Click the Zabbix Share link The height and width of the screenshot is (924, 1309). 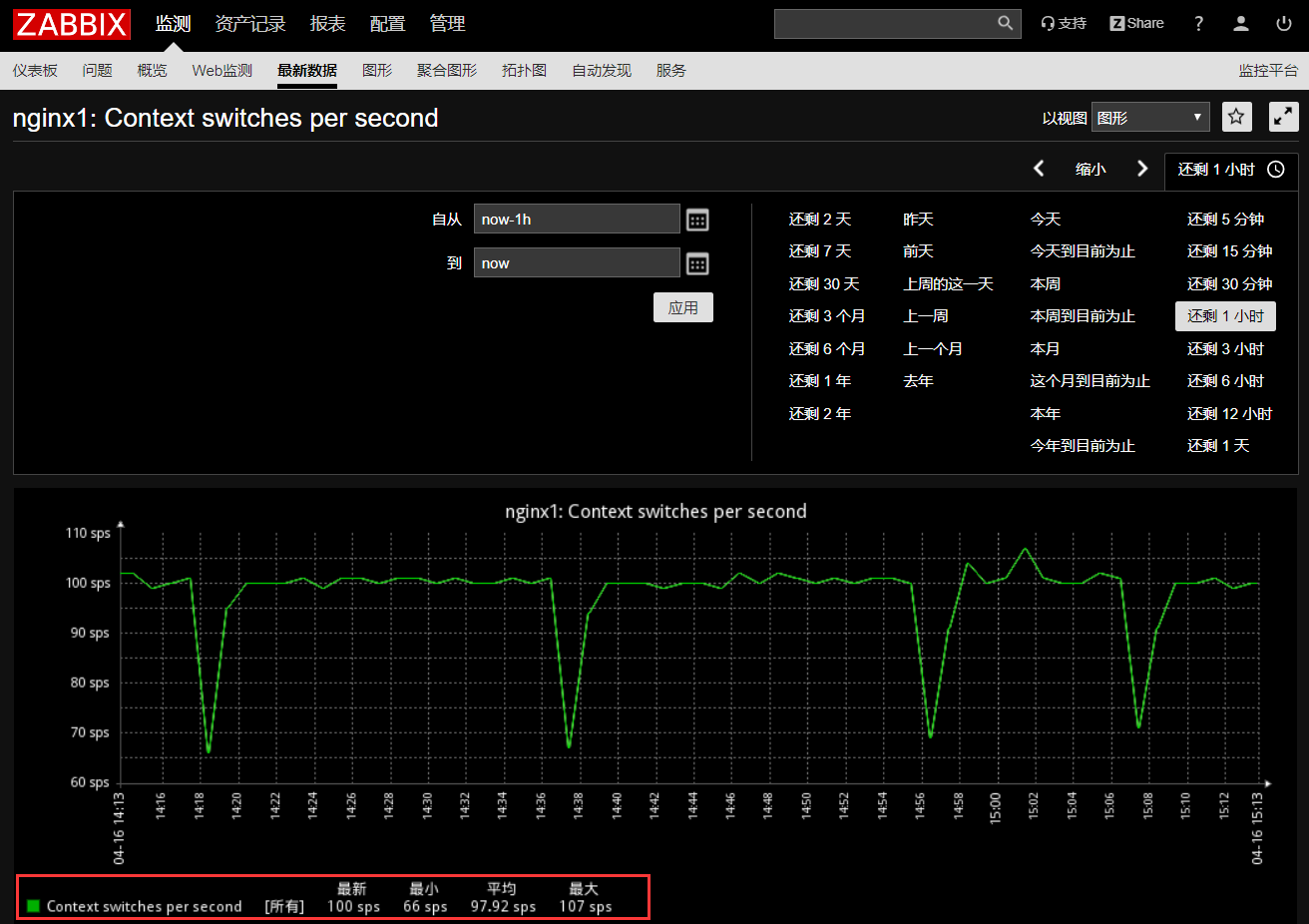[1136, 23]
